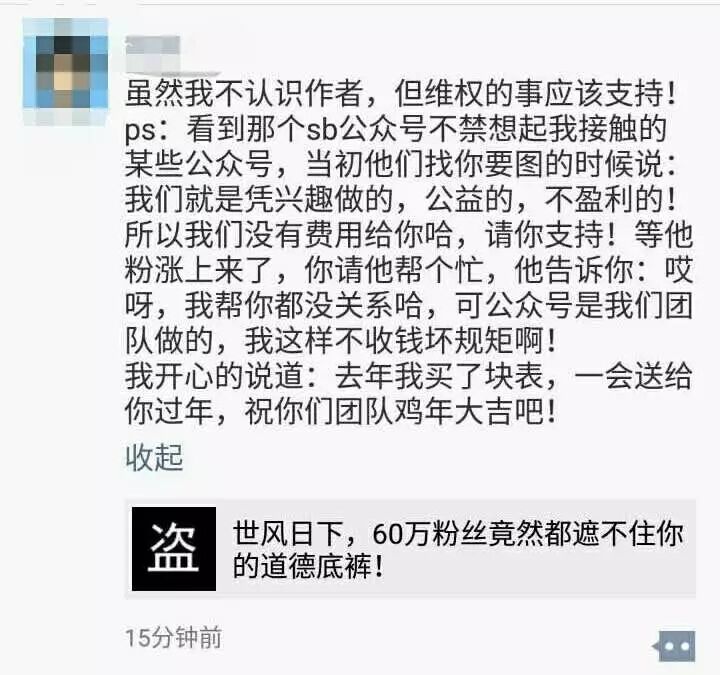720x675 pixels.
Task: Click the post line starting 虽然我不认识作者
Action: point(400,93)
